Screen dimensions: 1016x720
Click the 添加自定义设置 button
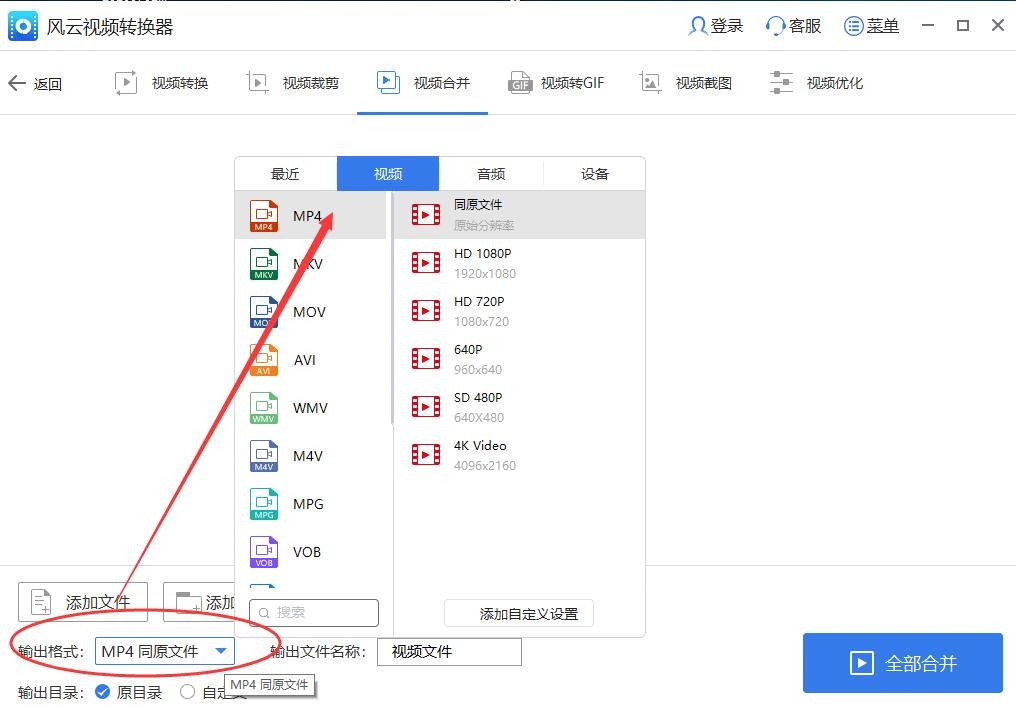tap(518, 613)
